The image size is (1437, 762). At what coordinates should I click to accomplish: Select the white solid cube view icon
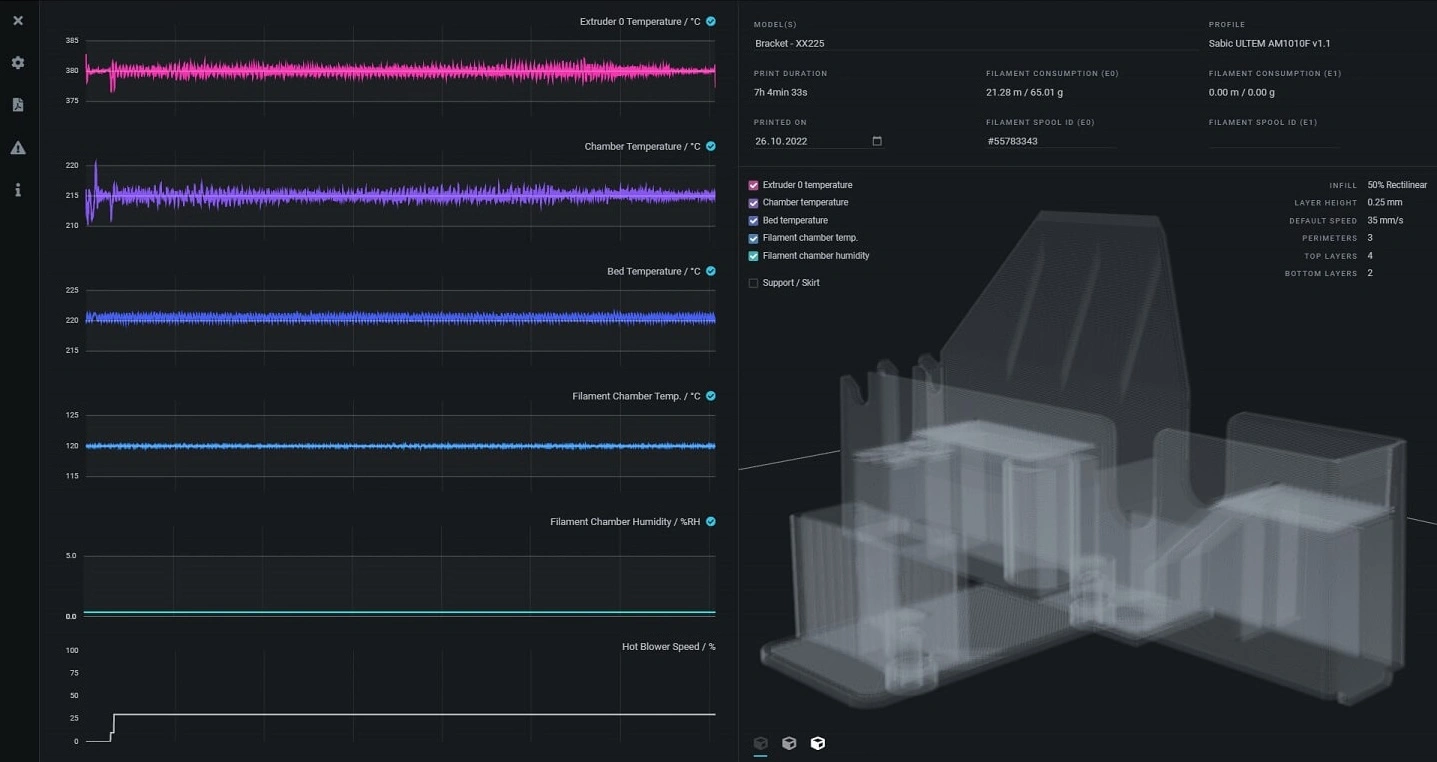pyautogui.click(x=818, y=743)
